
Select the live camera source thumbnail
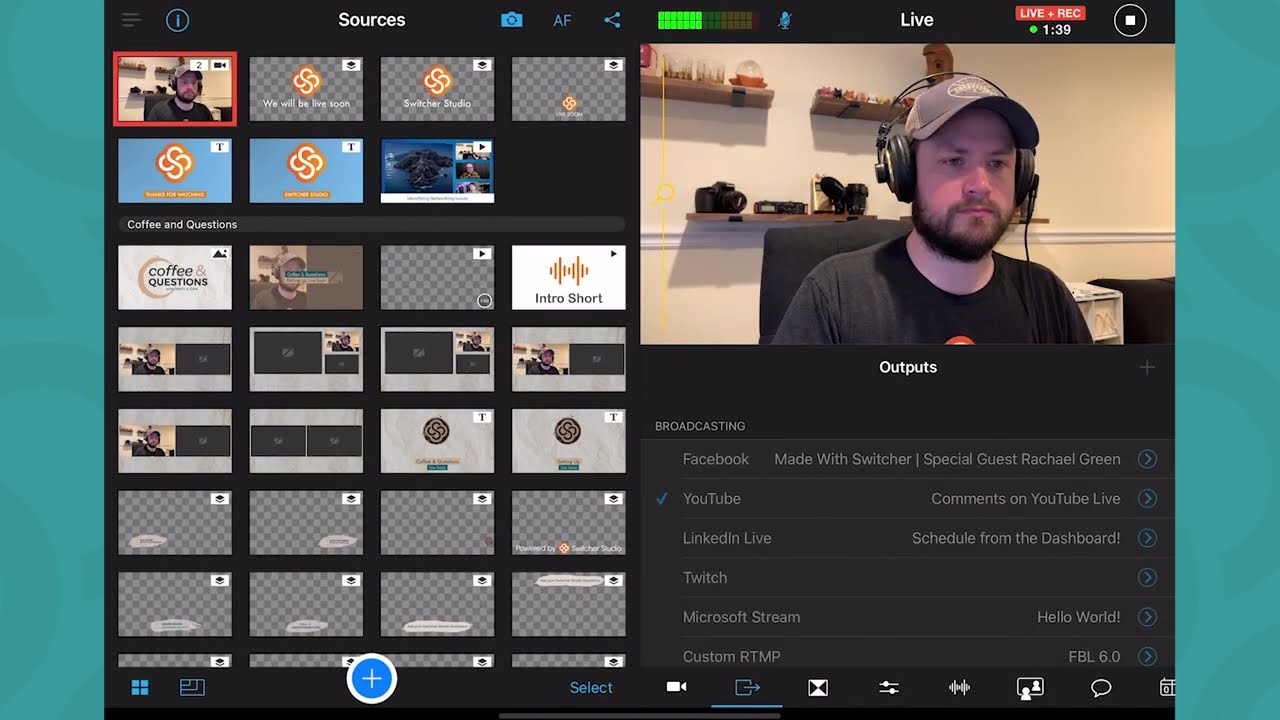click(x=175, y=89)
